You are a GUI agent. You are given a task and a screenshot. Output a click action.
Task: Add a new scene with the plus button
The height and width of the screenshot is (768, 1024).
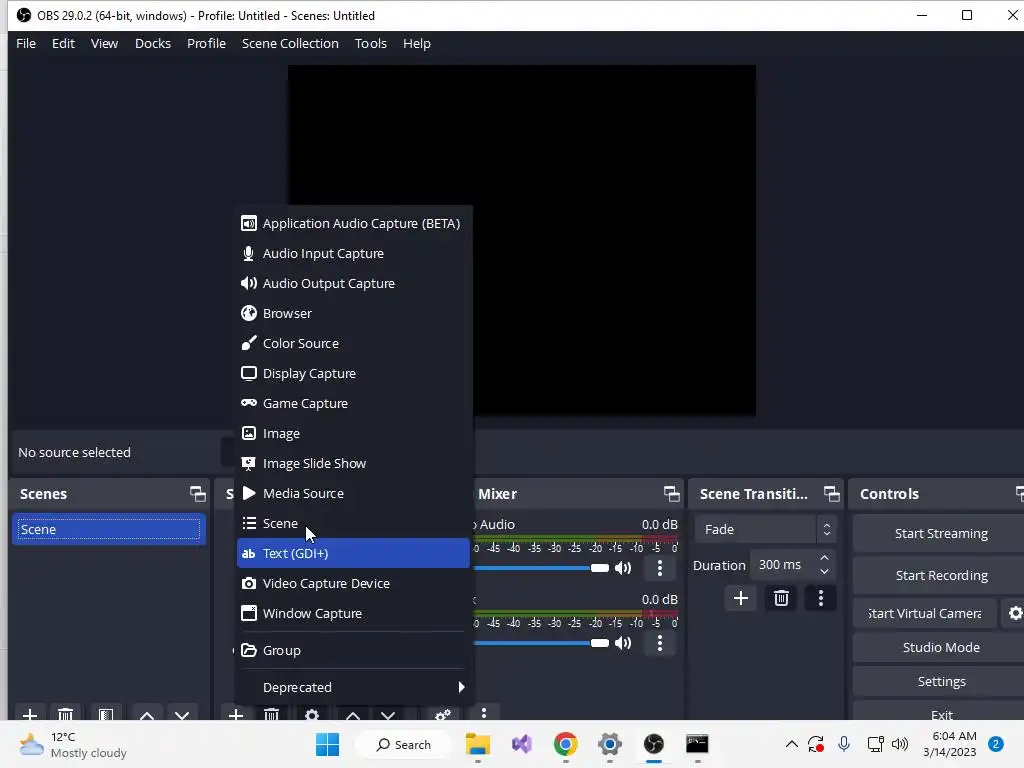tap(29, 714)
